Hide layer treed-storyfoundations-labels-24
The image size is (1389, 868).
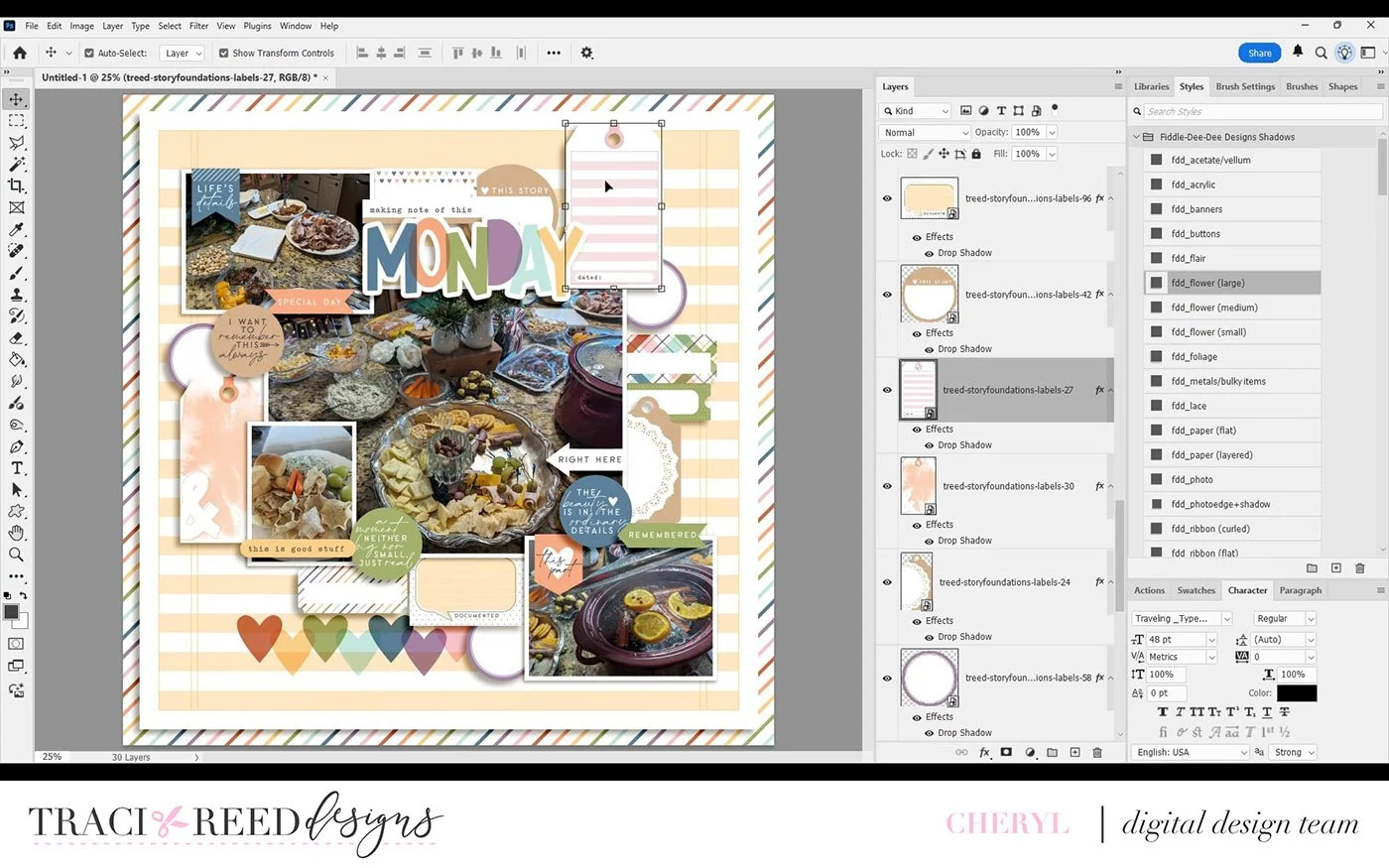tap(887, 582)
